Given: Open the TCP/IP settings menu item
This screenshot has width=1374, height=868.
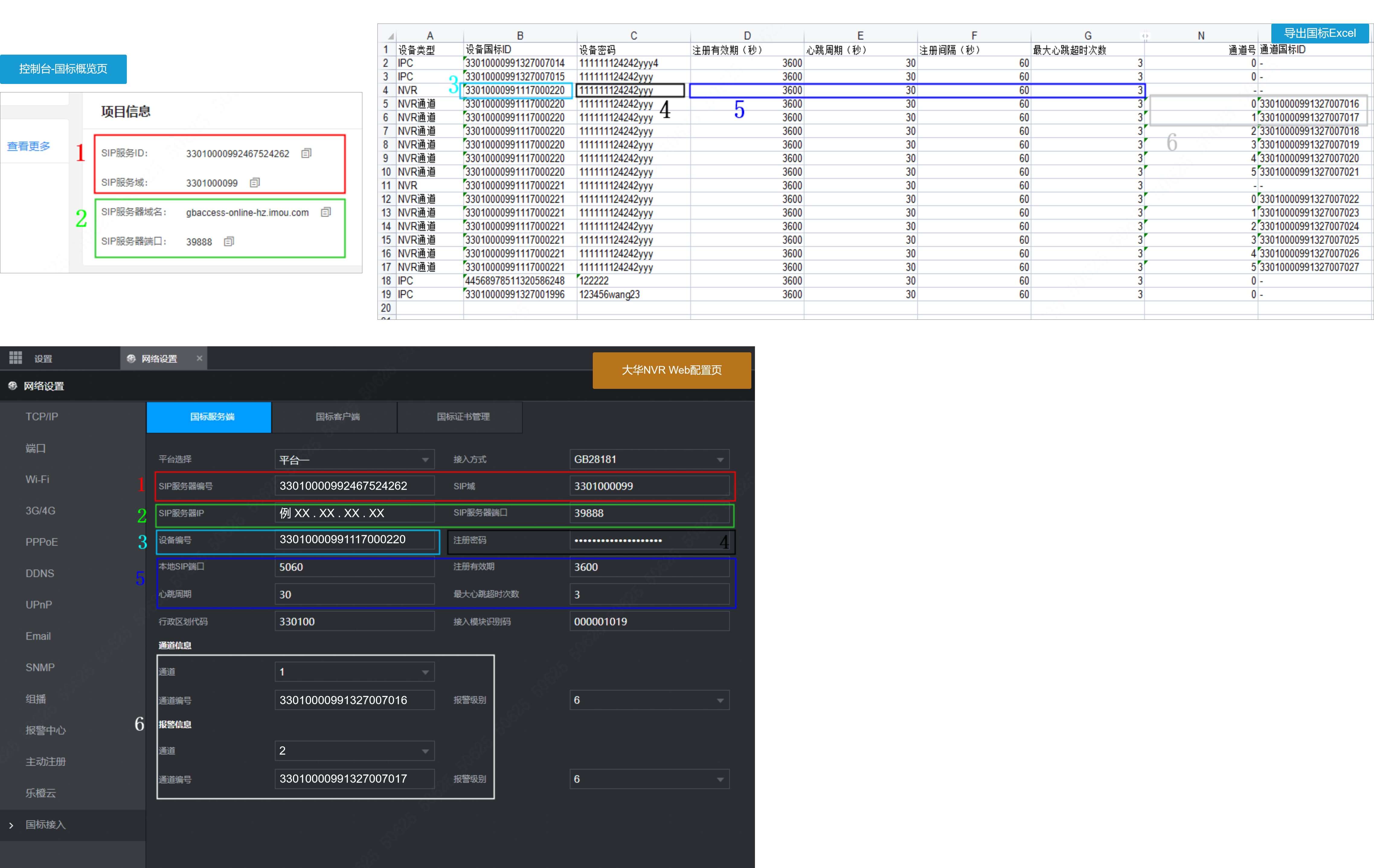Looking at the screenshot, I should click(42, 417).
